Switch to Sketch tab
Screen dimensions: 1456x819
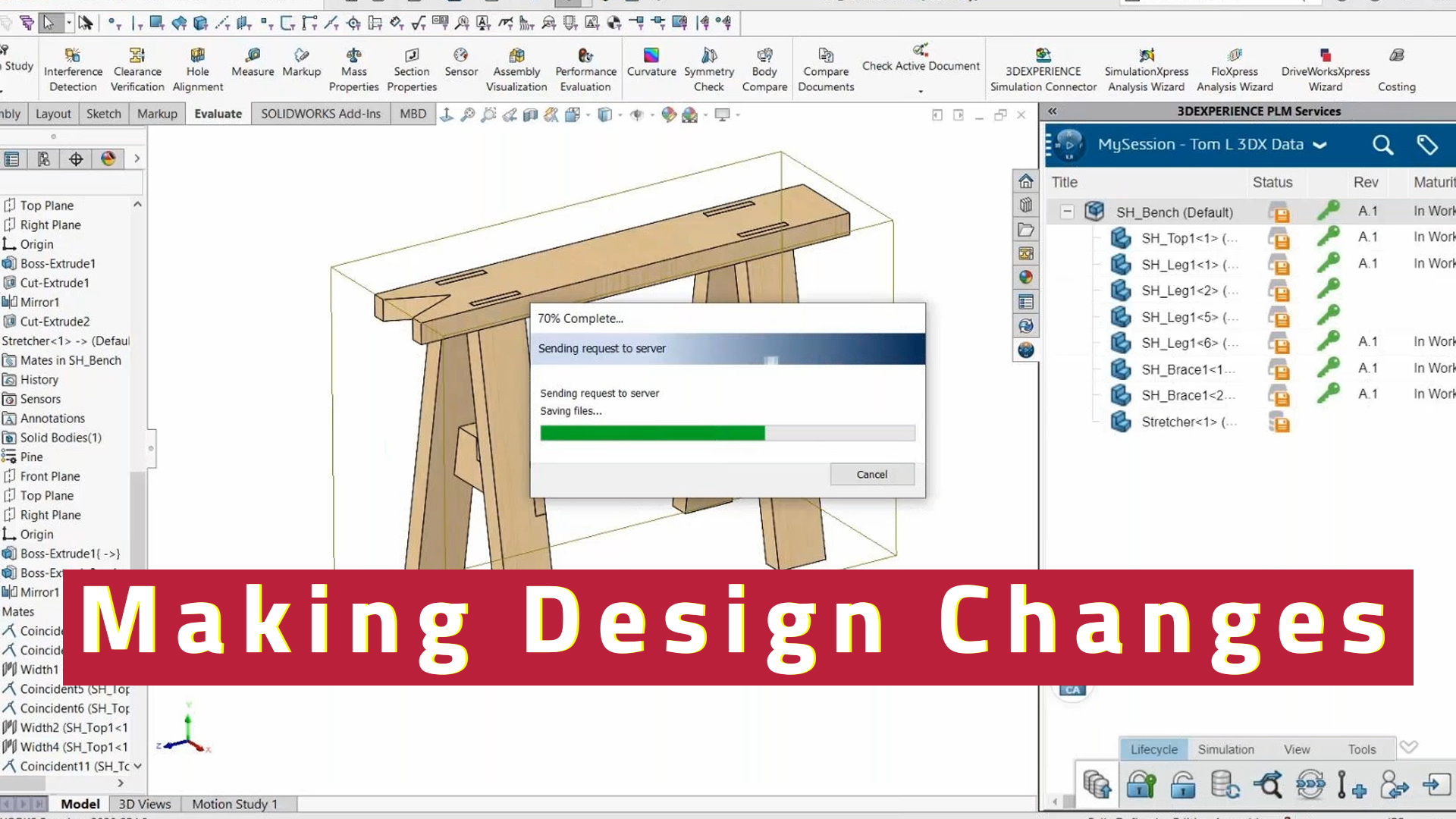103,114
